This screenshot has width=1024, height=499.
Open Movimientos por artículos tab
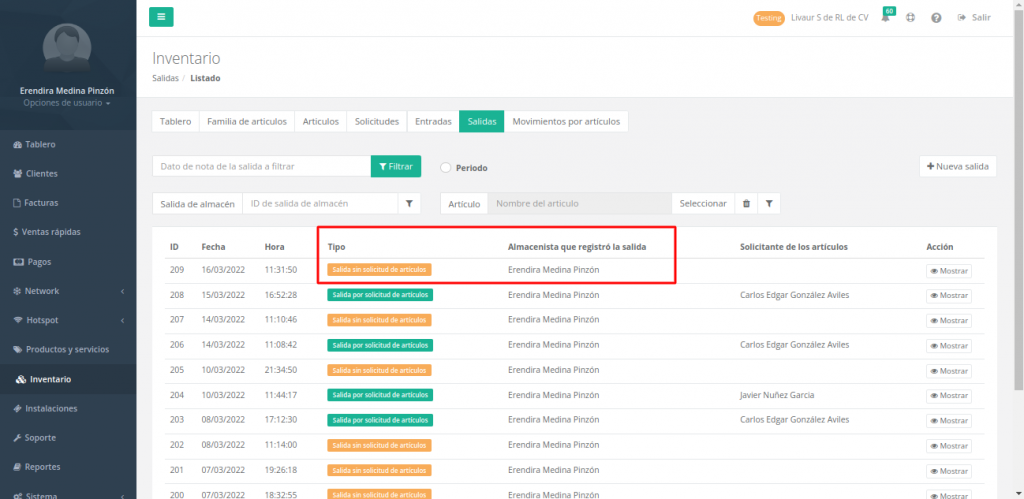566,122
